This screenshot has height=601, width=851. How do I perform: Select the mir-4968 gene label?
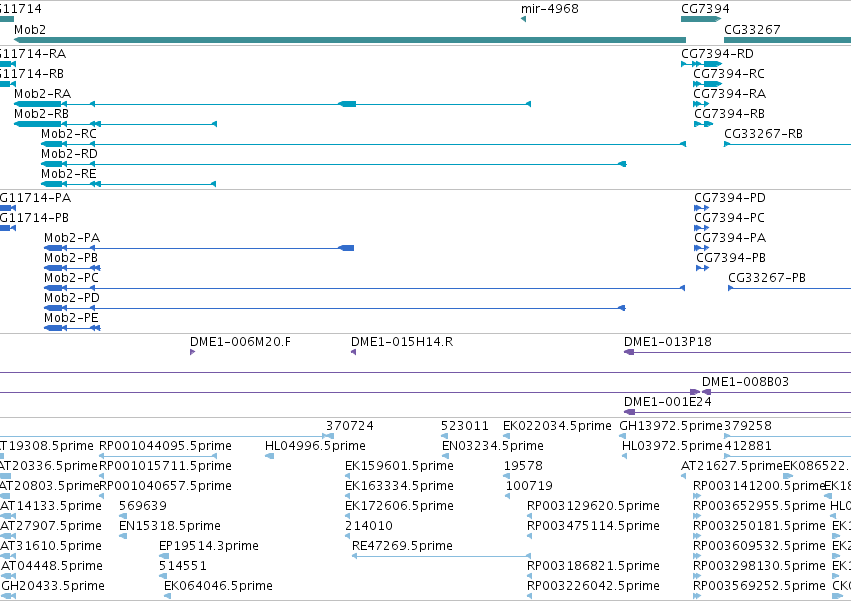[549, 9]
